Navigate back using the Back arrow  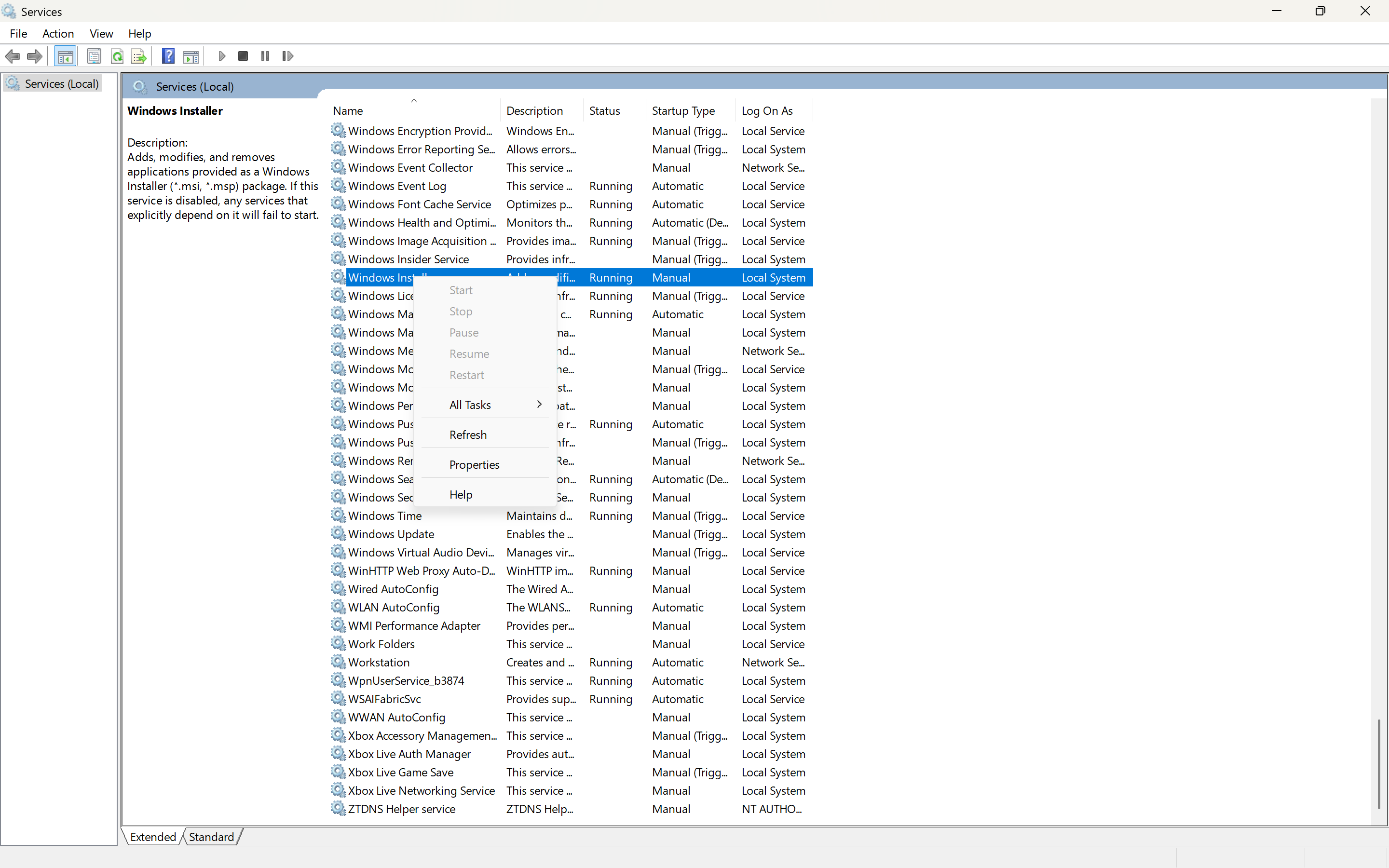click(13, 55)
